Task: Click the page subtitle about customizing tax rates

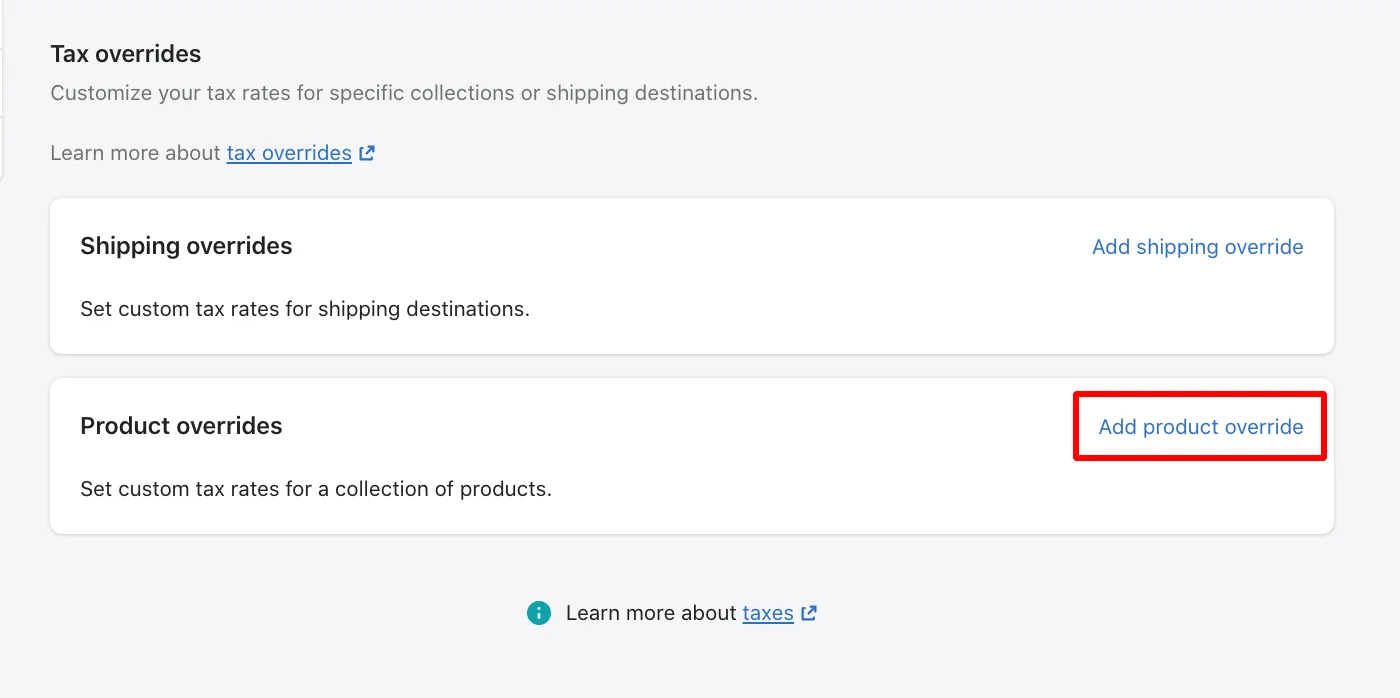Action: (404, 92)
